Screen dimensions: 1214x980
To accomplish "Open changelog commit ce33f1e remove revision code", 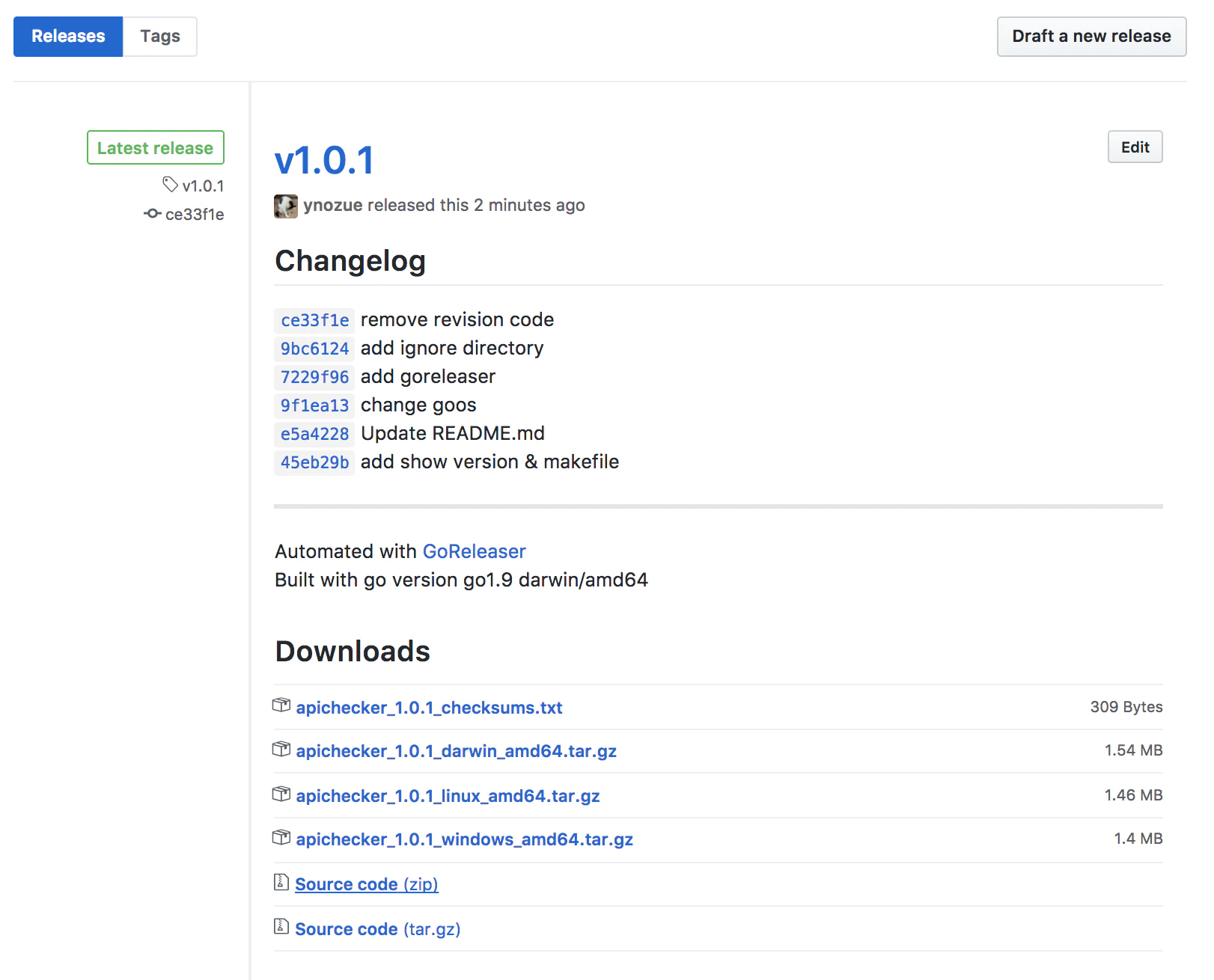I will [314, 320].
